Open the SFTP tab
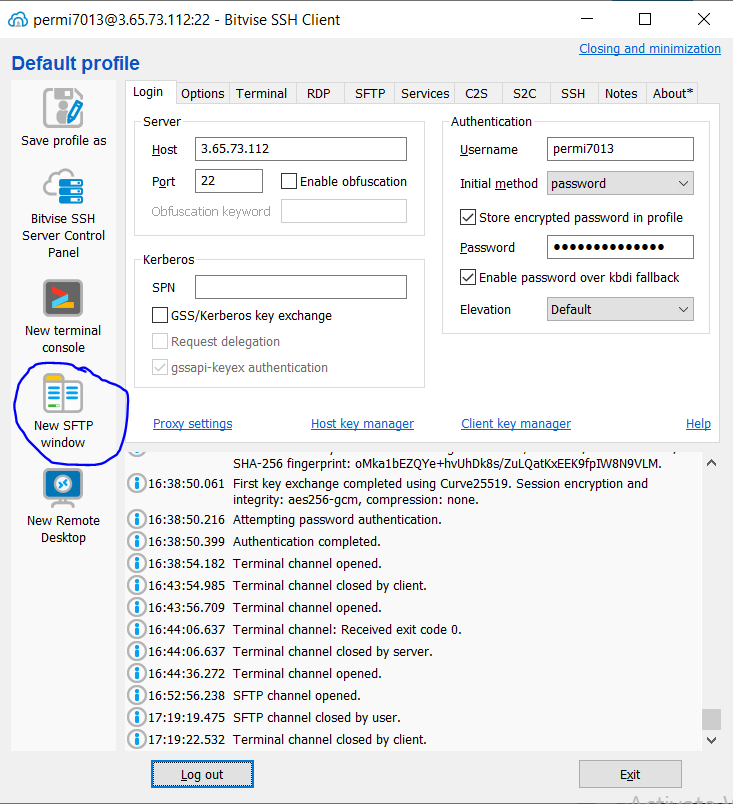This screenshot has height=804, width=733. (x=370, y=93)
